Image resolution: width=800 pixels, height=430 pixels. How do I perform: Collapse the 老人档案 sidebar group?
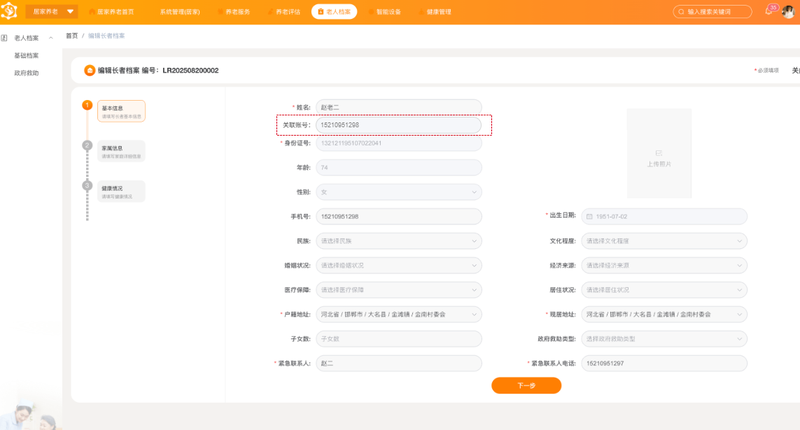click(51, 38)
